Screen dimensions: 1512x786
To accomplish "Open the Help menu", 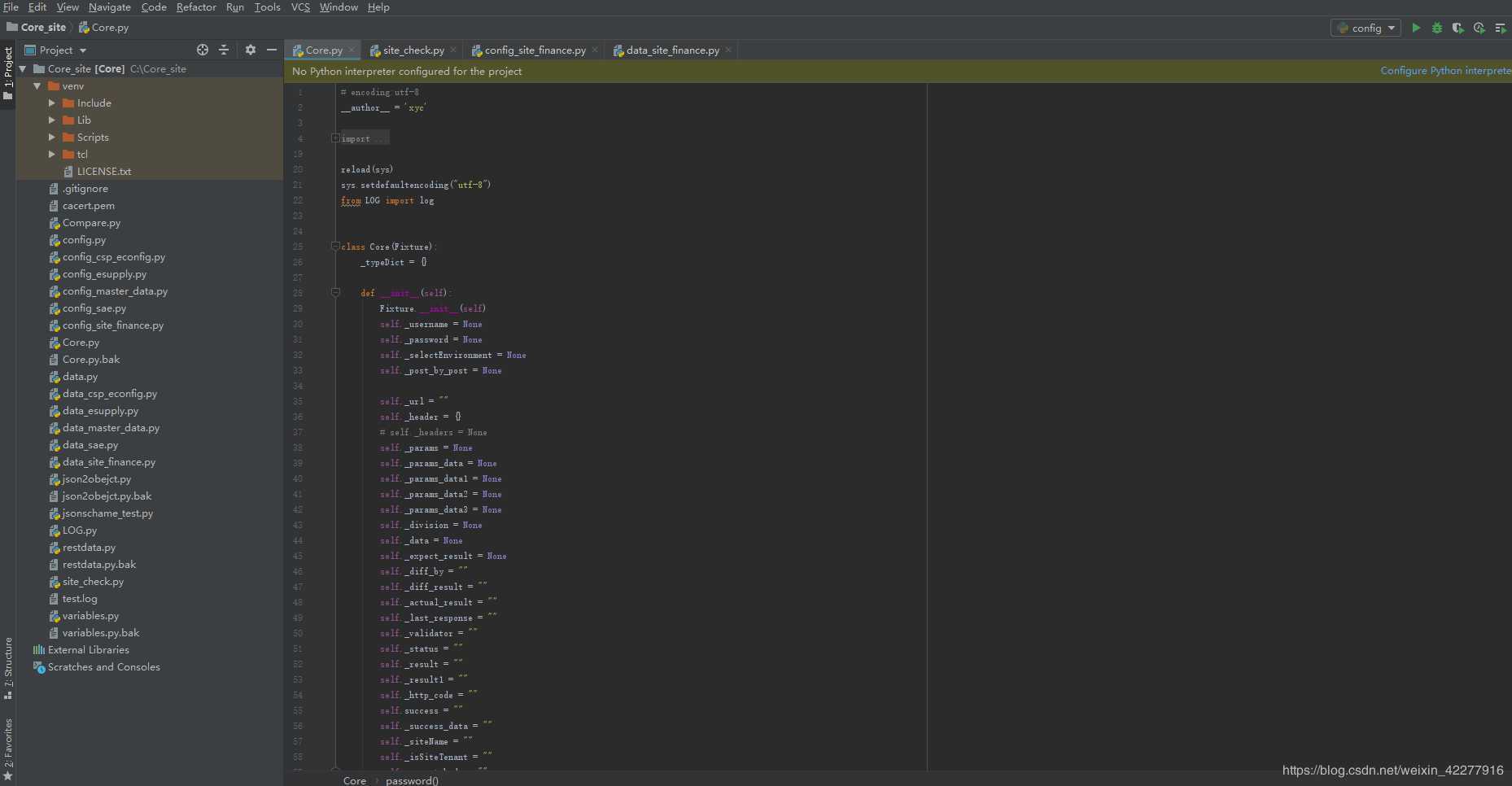I will pos(378,7).
